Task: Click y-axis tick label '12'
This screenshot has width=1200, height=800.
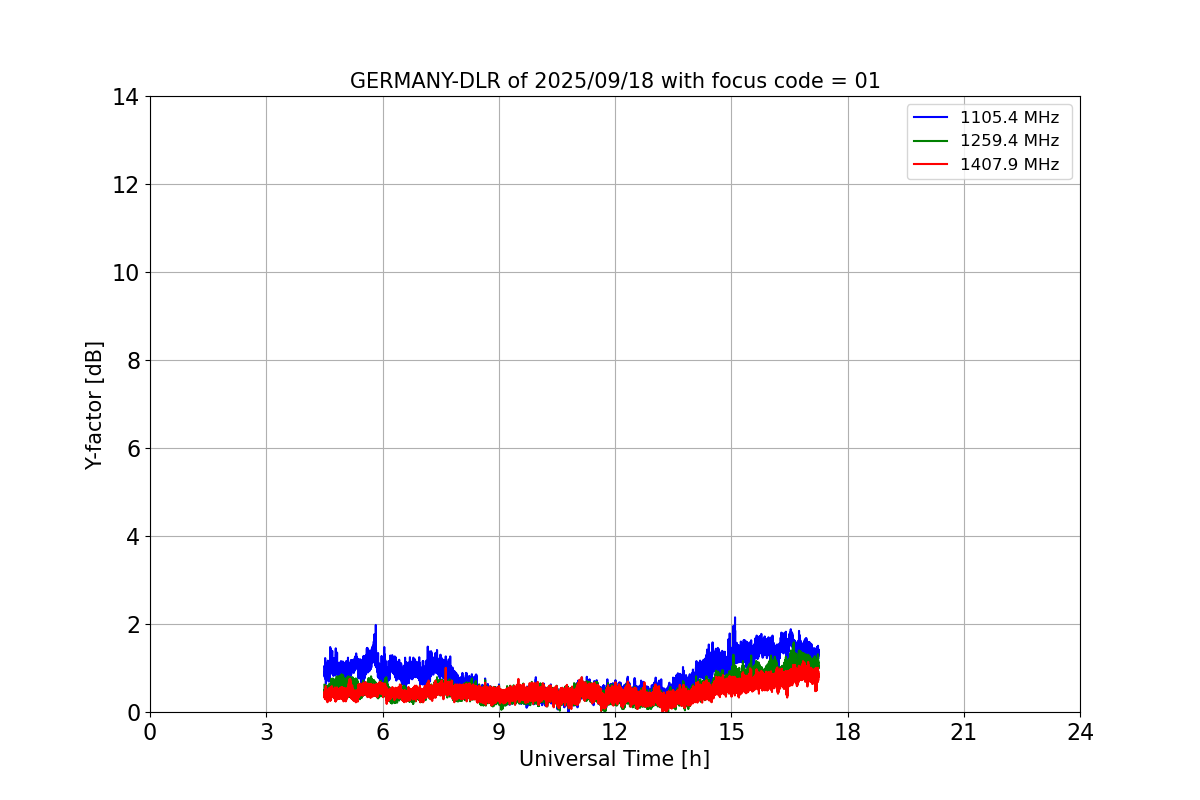Action: (x=126, y=185)
